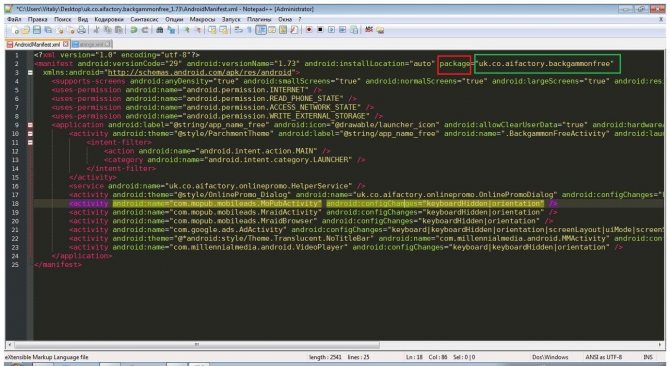The width and height of the screenshot is (670, 366).
Task: Click 'Dos\Windows' in the status bar
Action: (550, 357)
